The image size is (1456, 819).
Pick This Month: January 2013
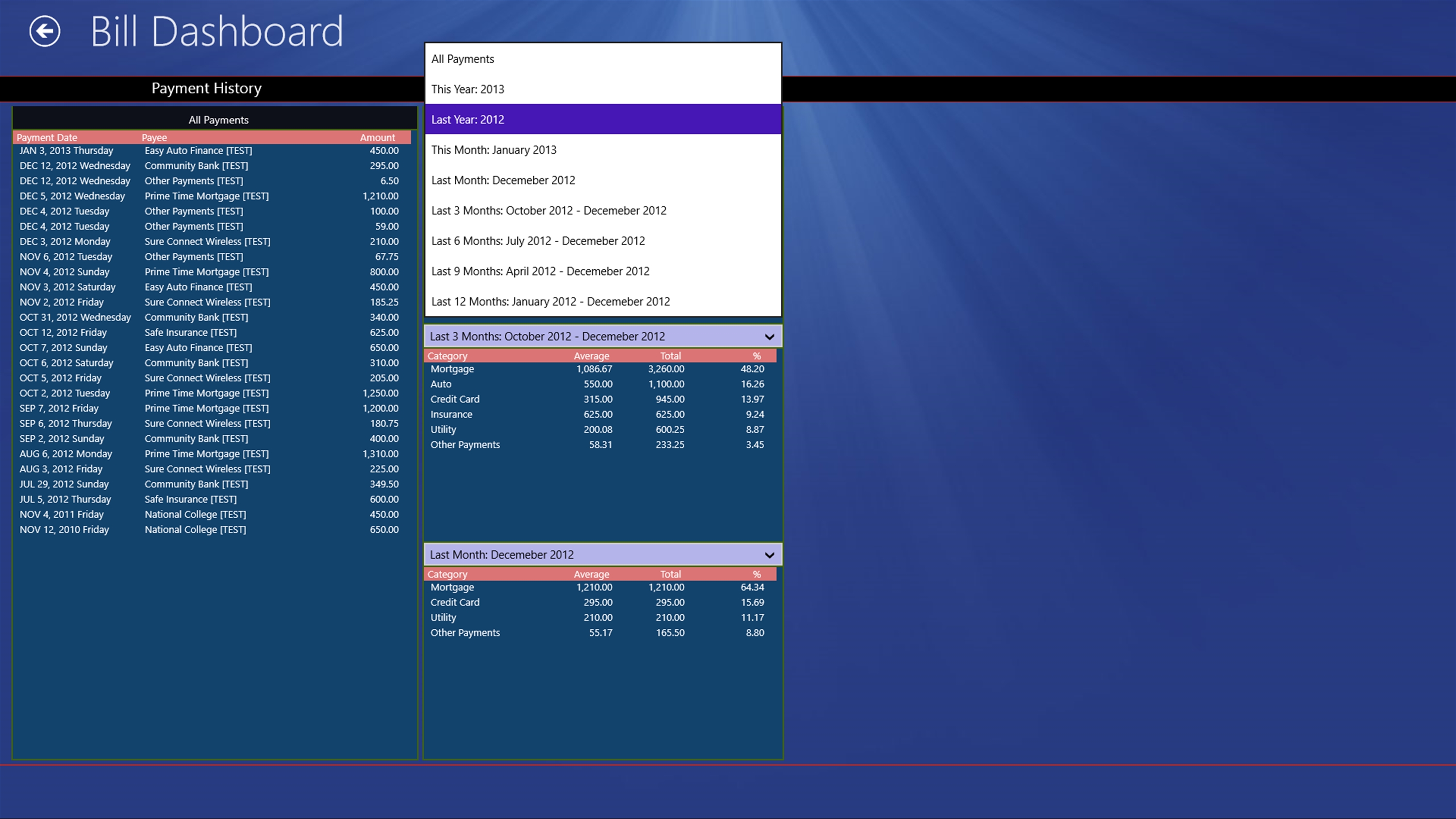494,150
